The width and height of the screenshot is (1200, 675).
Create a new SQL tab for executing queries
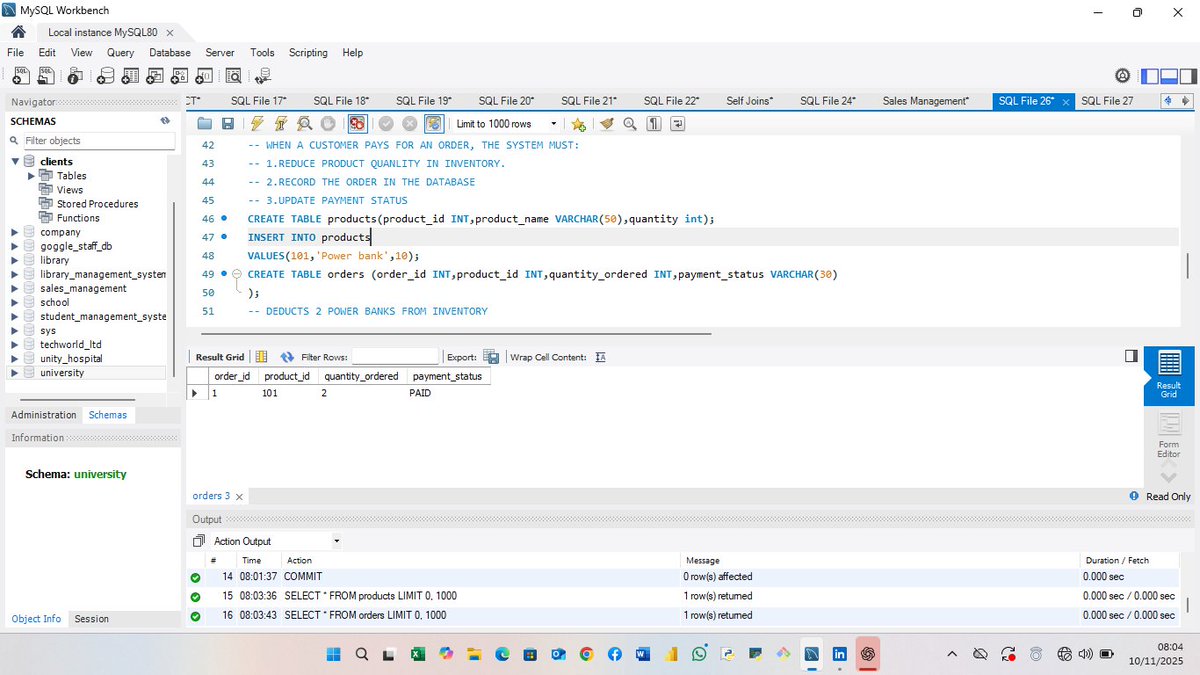(x=21, y=76)
